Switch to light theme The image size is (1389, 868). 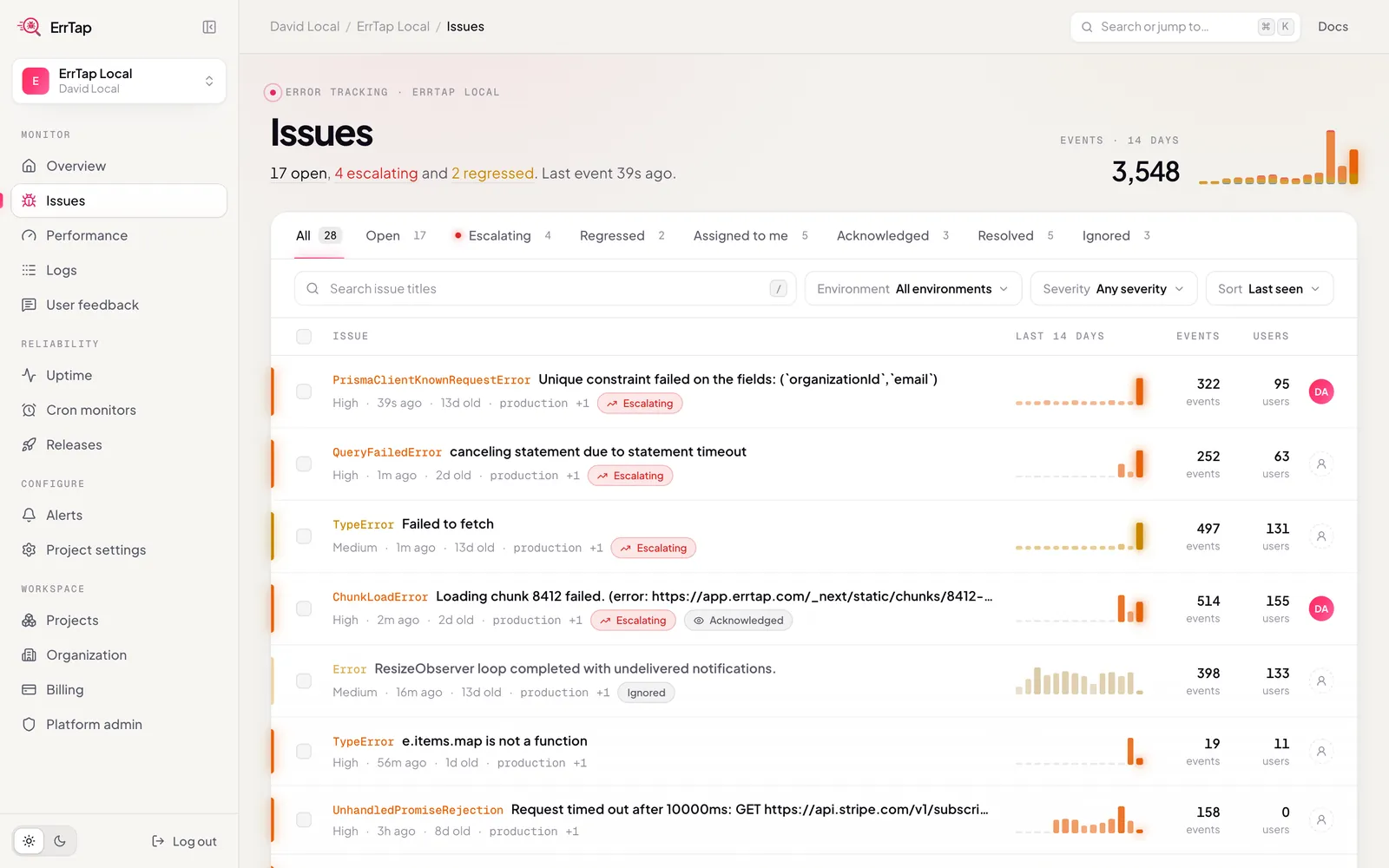click(29, 841)
